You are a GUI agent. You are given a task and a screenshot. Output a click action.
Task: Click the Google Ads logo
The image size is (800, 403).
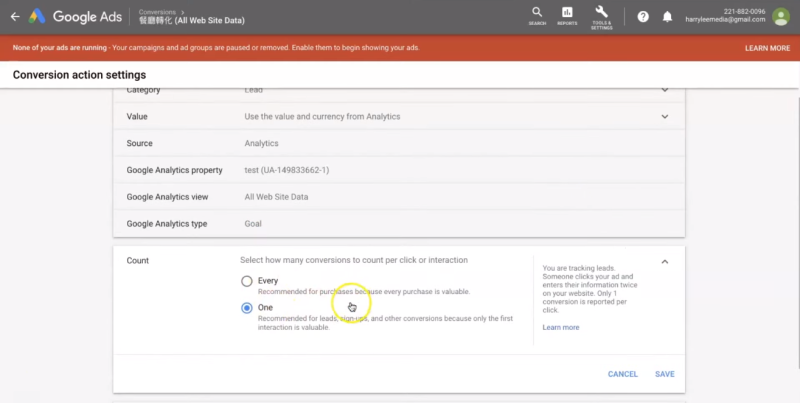coord(38,17)
